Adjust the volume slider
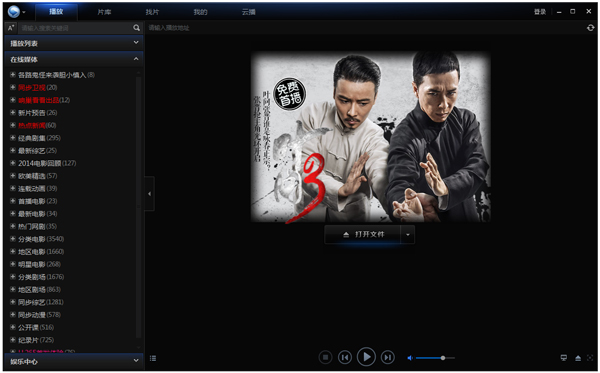Image resolution: width=600 pixels, height=373 pixels. pos(435,358)
